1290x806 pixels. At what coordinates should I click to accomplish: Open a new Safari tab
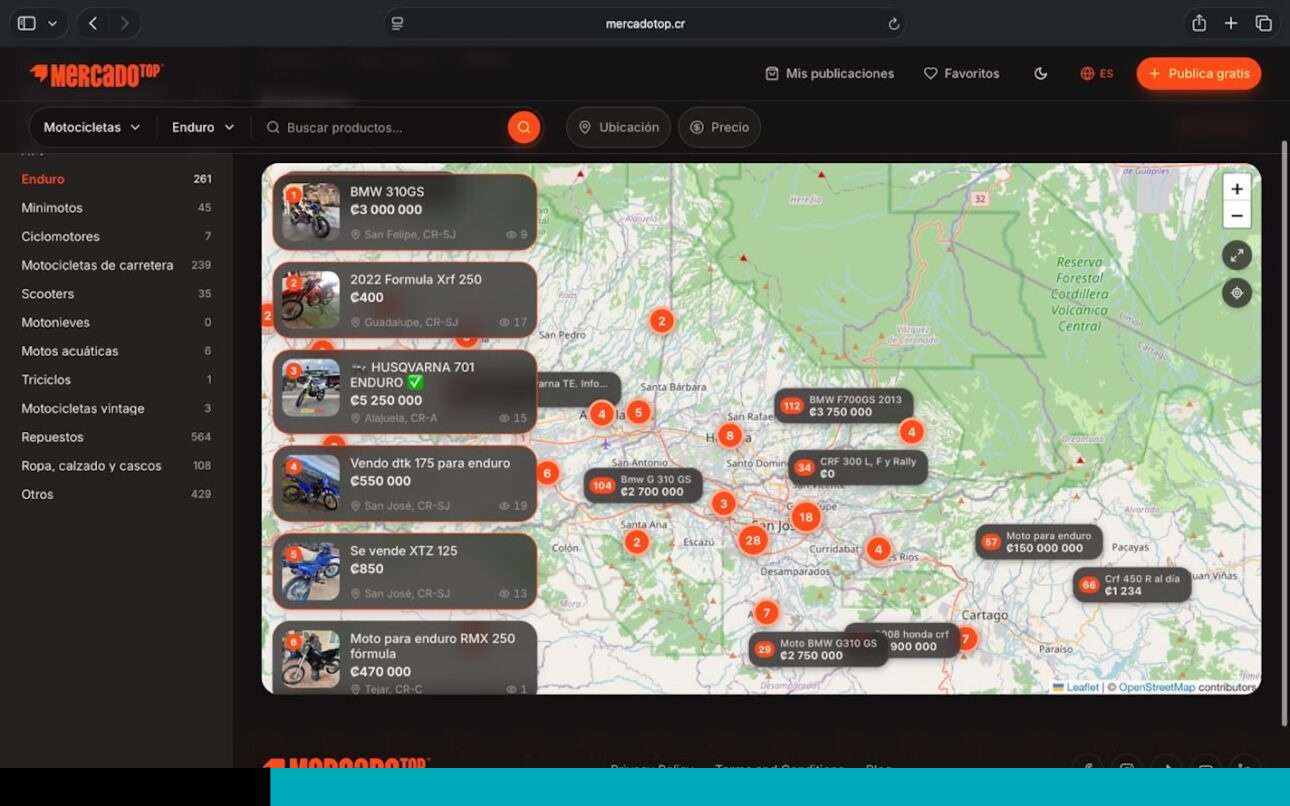[x=1231, y=23]
